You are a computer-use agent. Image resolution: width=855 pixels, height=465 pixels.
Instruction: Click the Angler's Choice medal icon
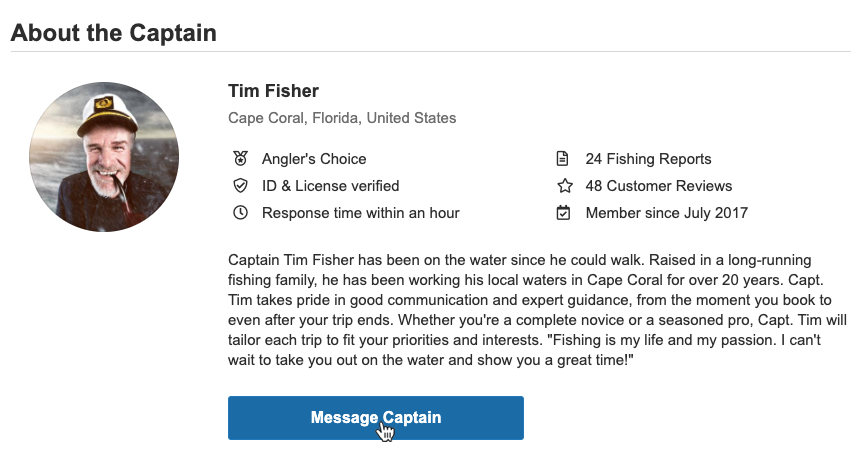pos(240,159)
